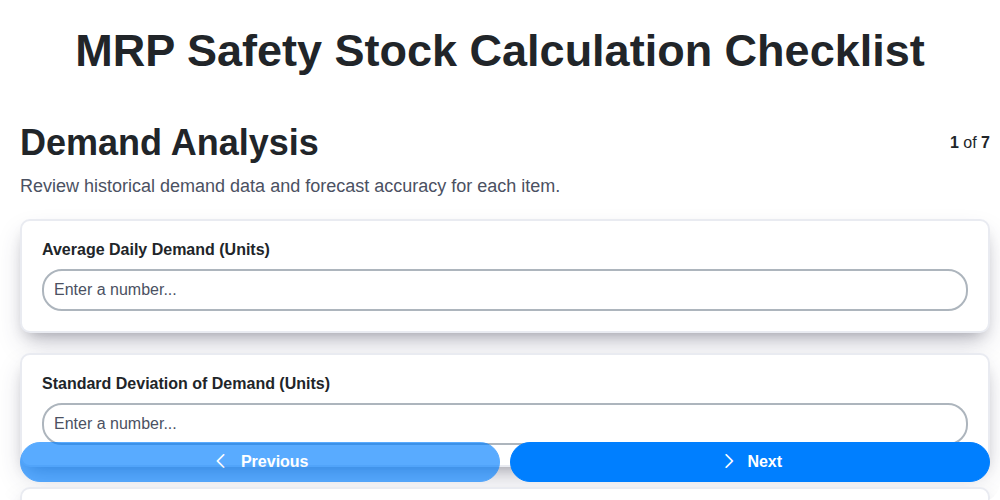Click the Demand Analysis section heading

(169, 143)
